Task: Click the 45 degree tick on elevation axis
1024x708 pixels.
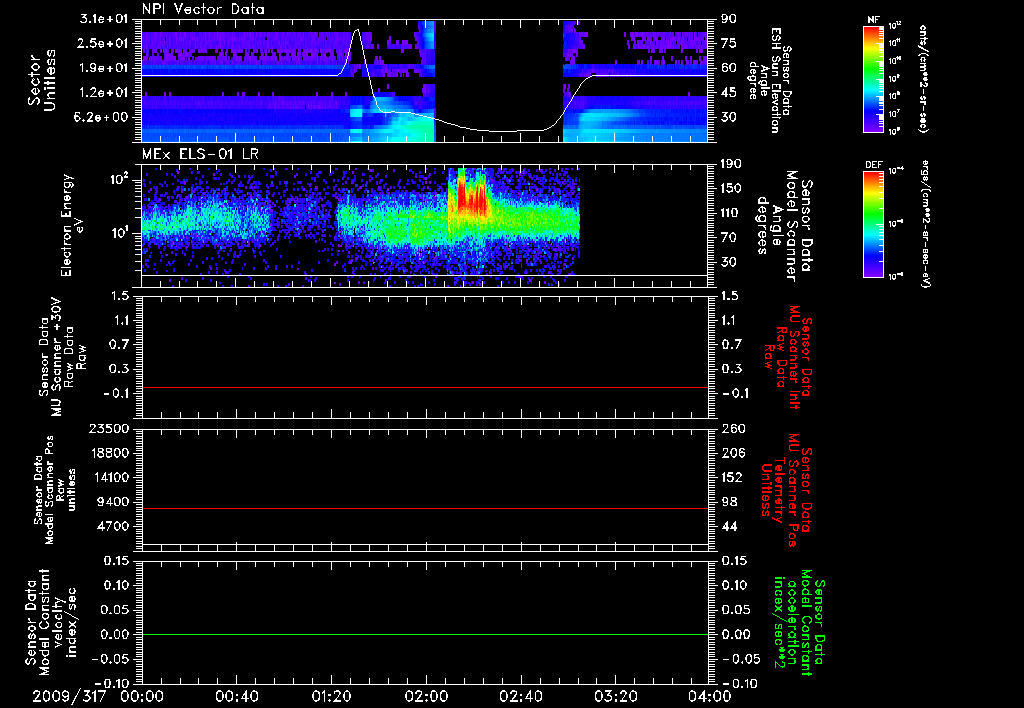Action: tap(728, 93)
